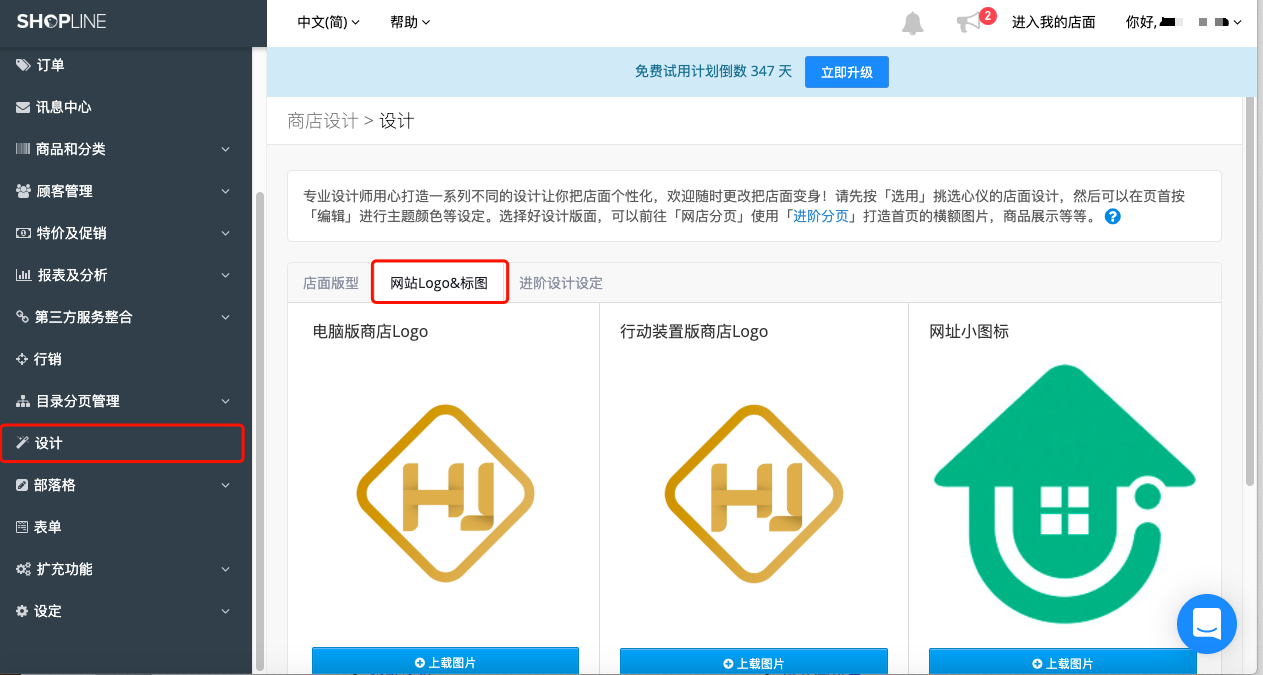
Task: Click the extensions gears icon
Action: [x=23, y=569]
